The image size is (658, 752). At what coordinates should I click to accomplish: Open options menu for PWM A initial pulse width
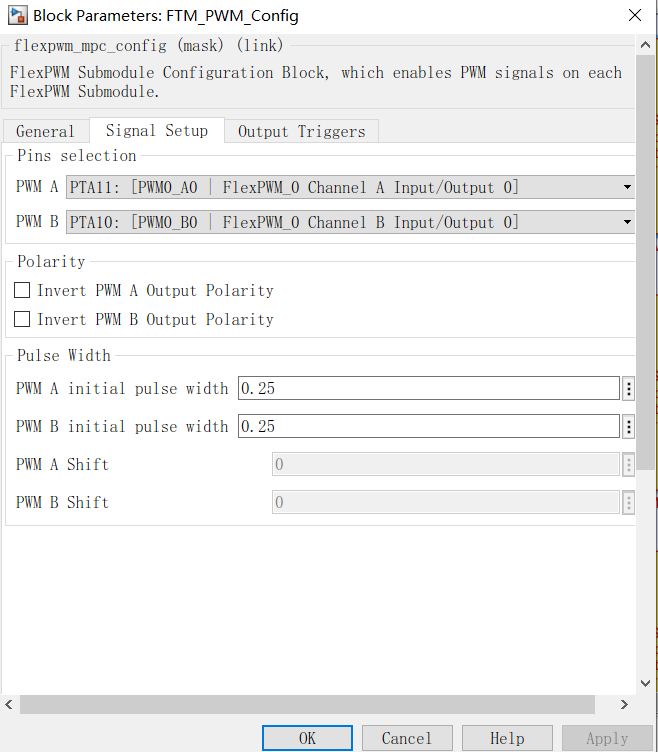point(628,388)
